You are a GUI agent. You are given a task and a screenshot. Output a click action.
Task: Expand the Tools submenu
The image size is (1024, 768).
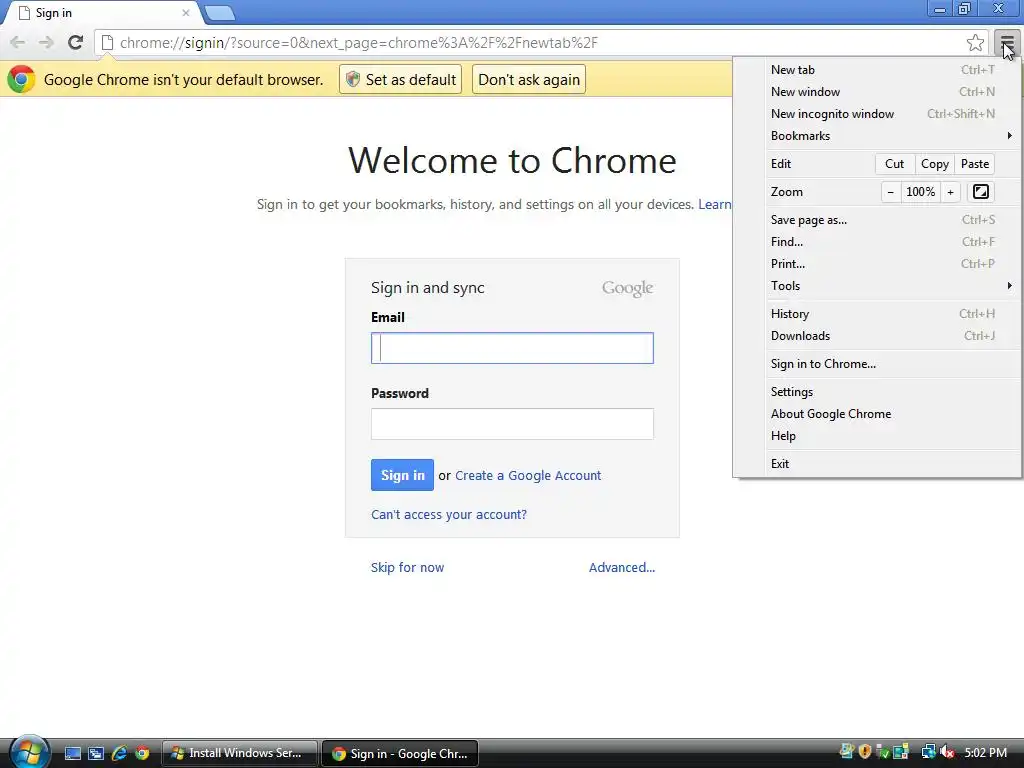tap(891, 286)
